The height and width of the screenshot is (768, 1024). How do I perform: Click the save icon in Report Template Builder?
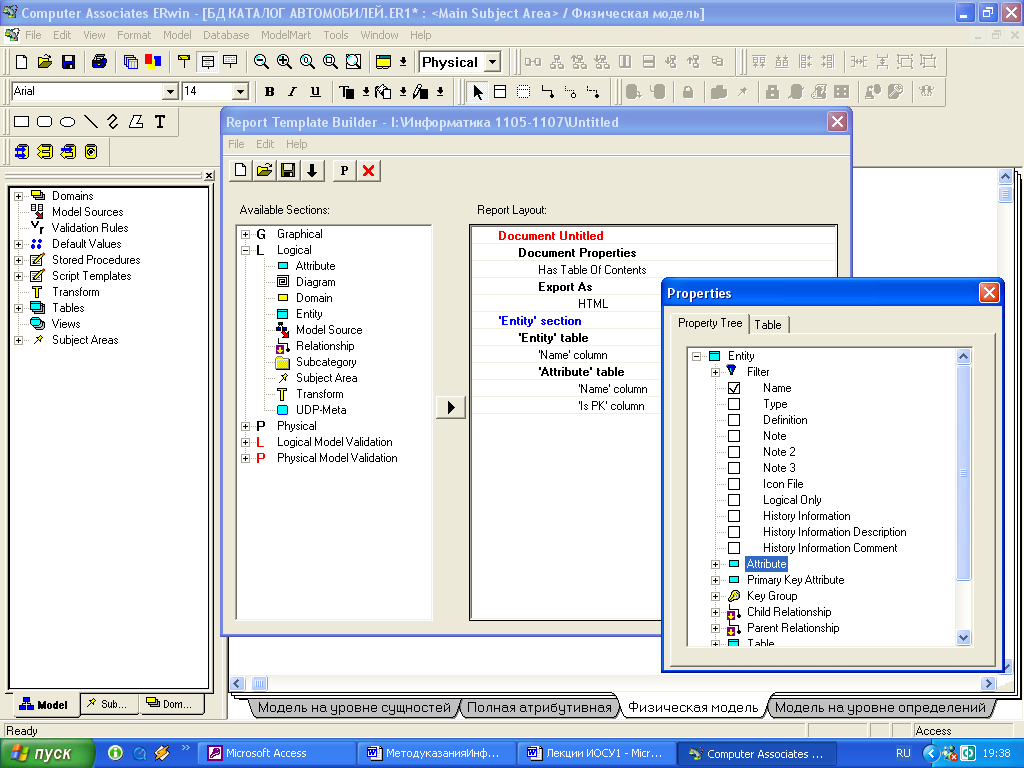(x=288, y=170)
